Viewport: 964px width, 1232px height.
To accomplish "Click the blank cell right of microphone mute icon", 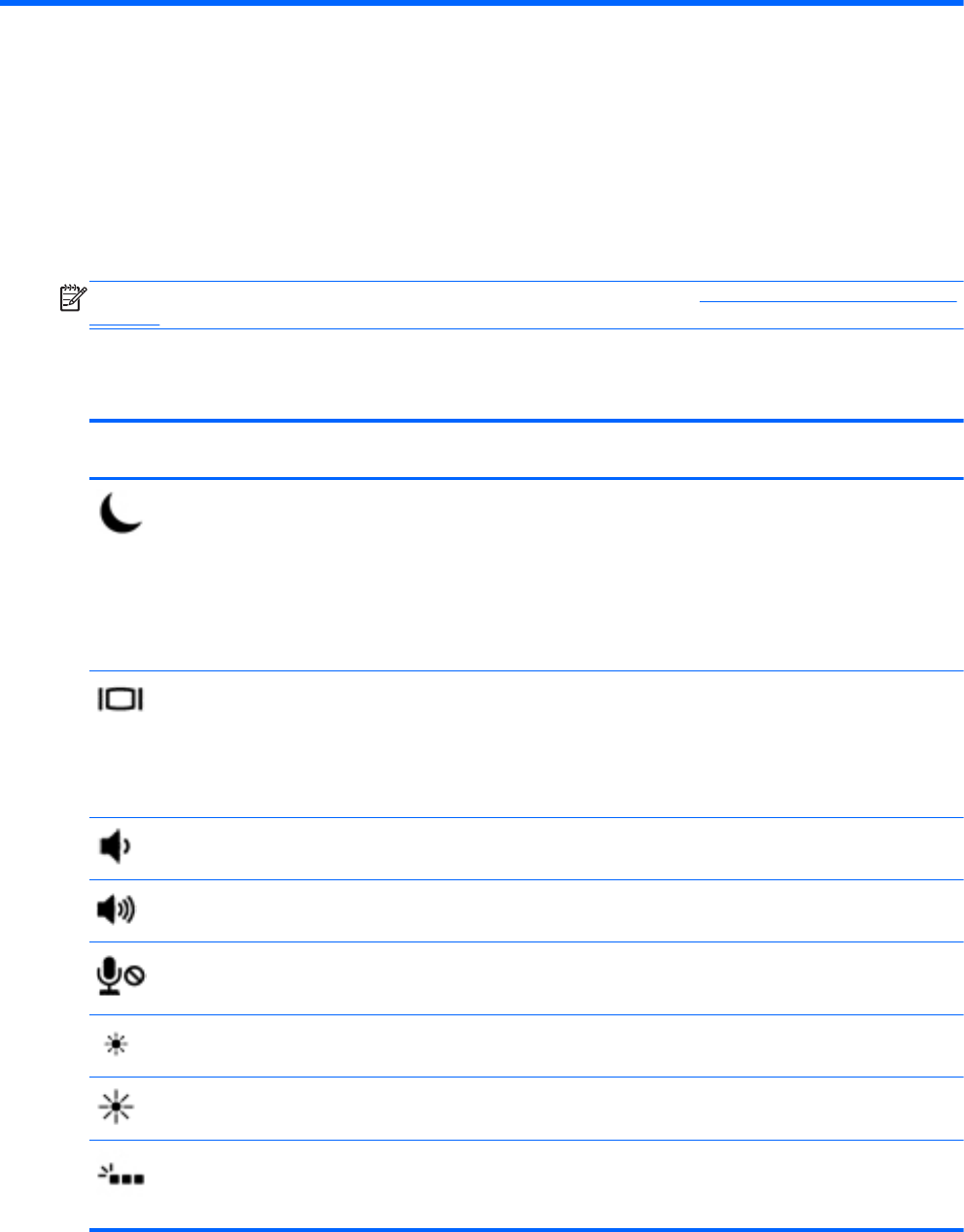I will click(554, 977).
